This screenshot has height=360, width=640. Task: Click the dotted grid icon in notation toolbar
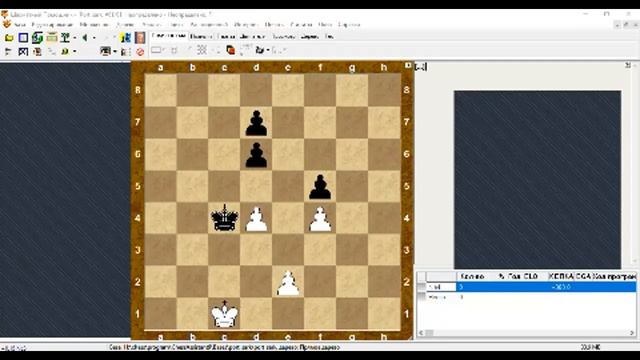(x=202, y=50)
